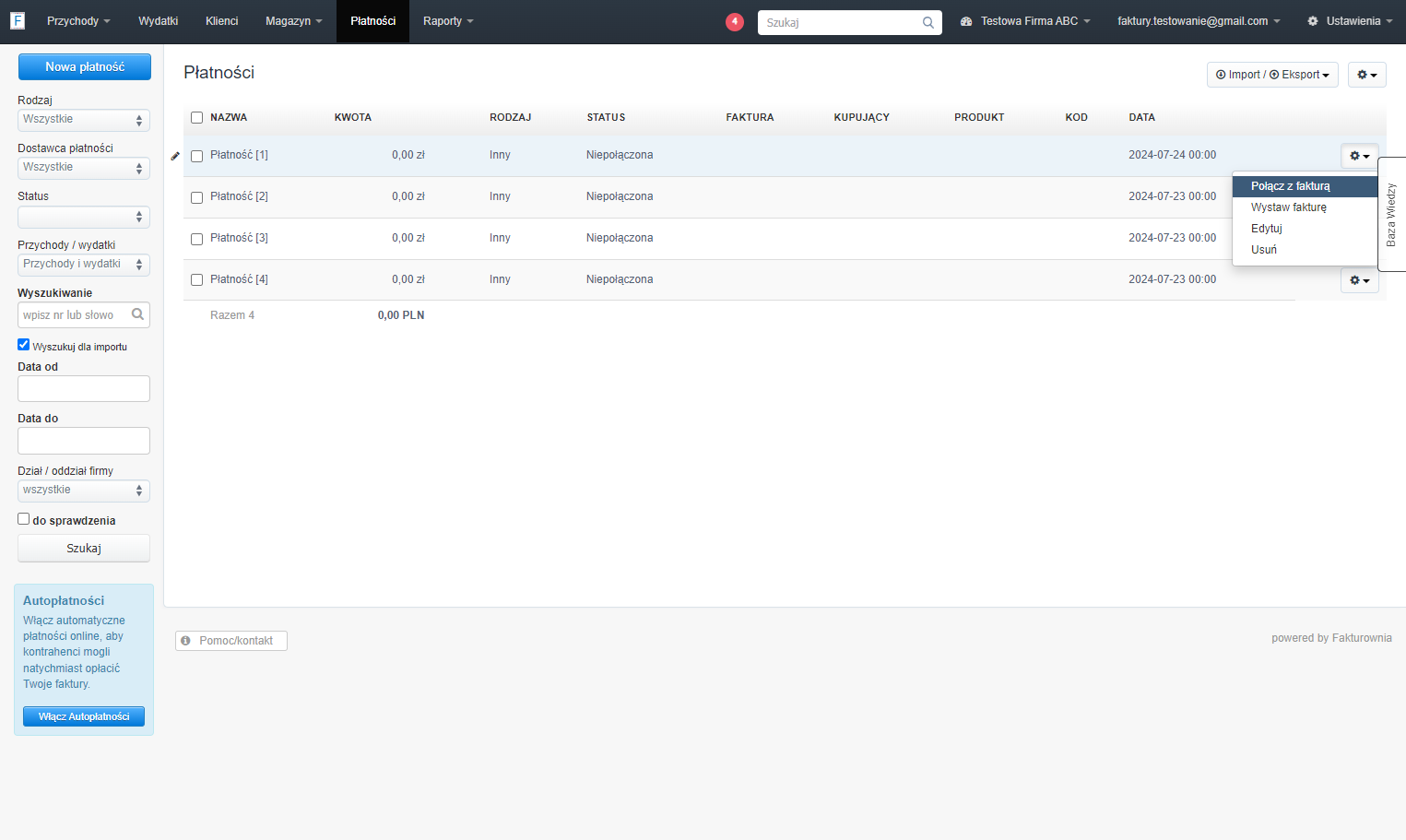Click the Włącz Autopłatności button

click(x=84, y=716)
